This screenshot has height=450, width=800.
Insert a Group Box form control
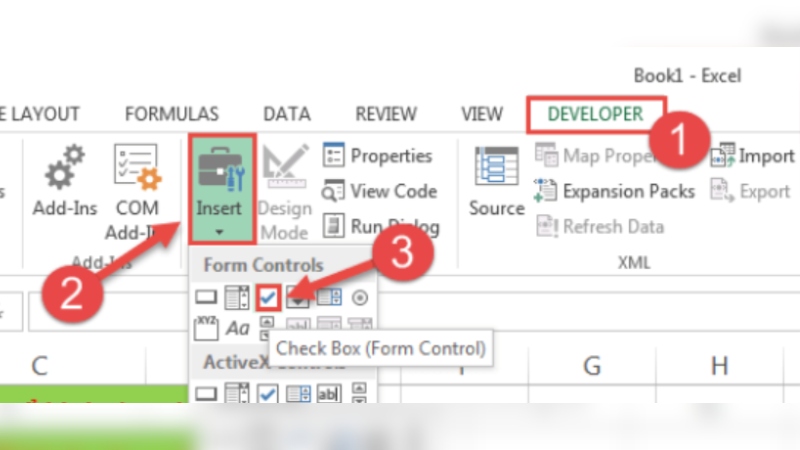[206, 328]
